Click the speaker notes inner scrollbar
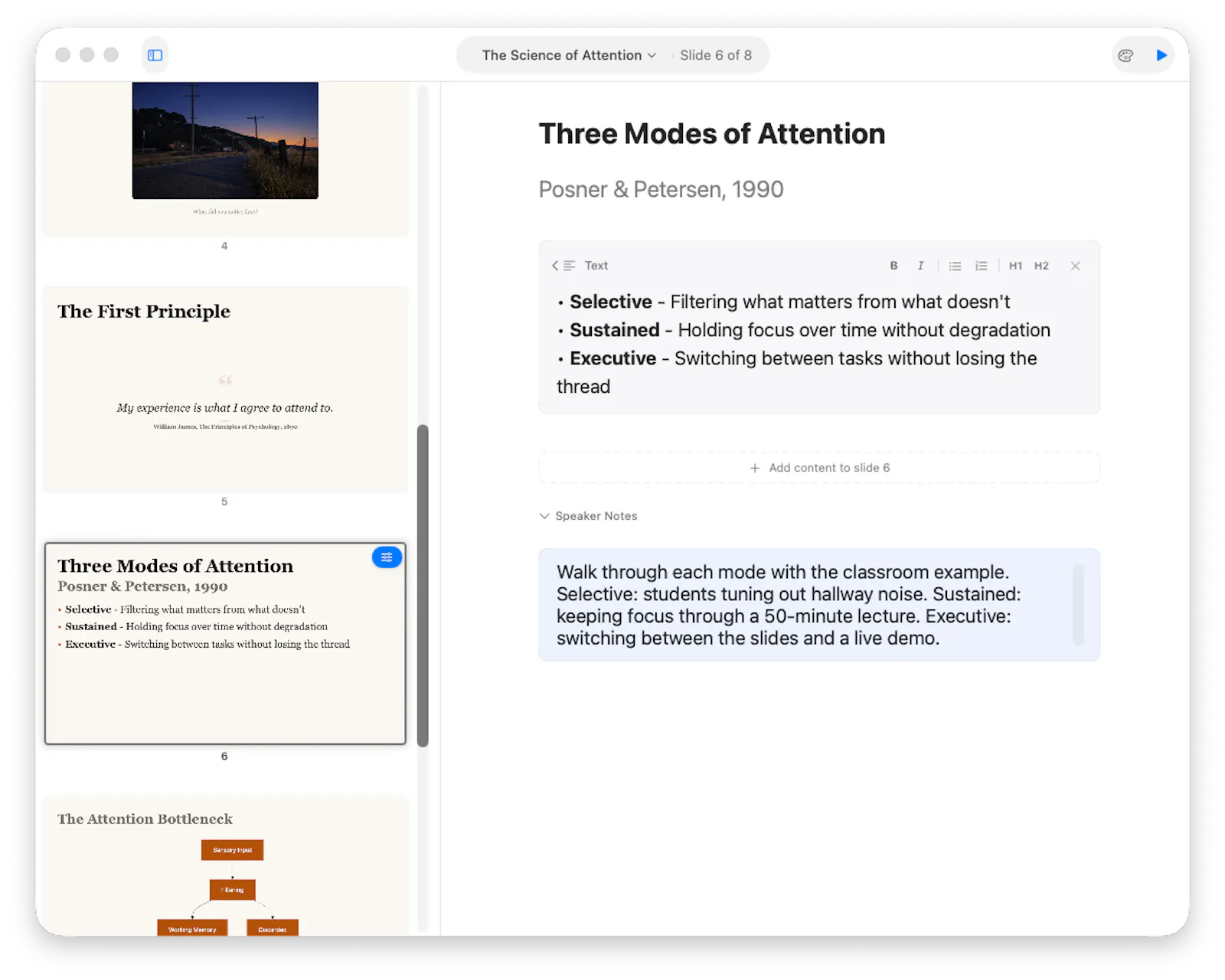The width and height of the screenshot is (1225, 980). tap(1079, 605)
